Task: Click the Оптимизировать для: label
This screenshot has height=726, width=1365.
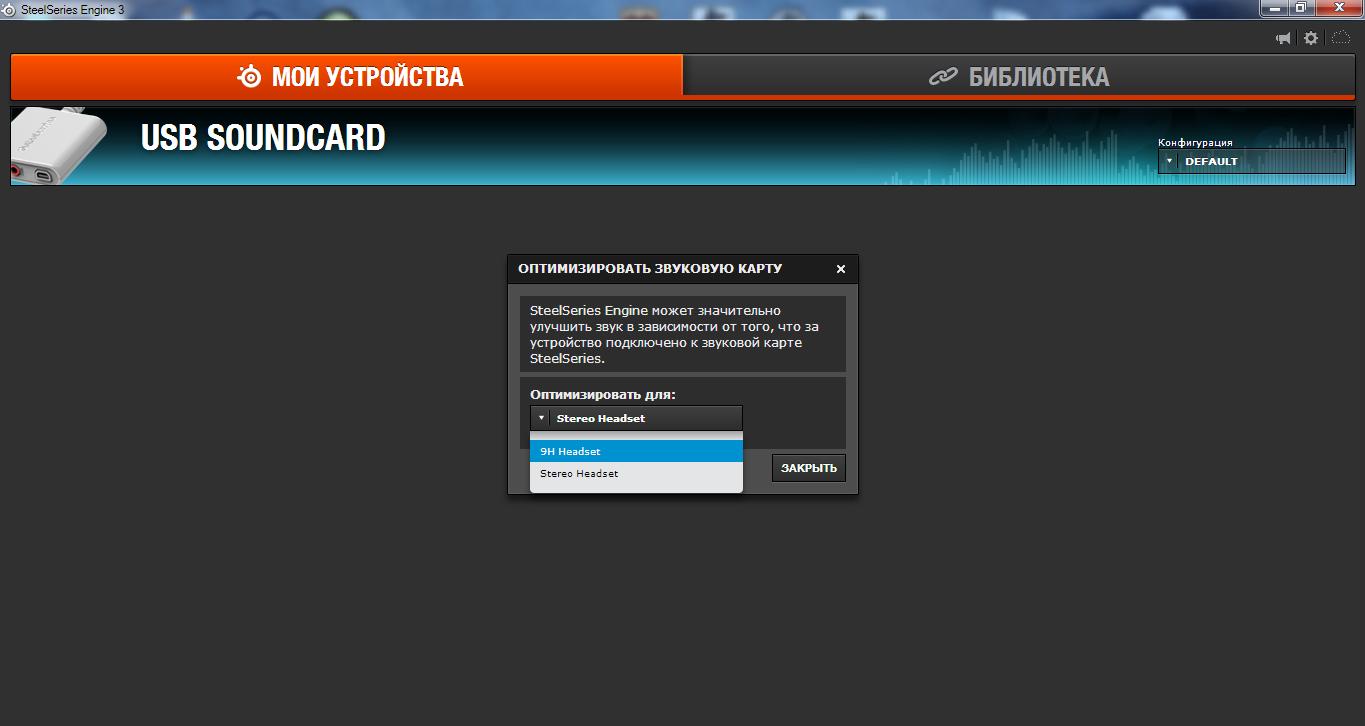Action: click(603, 395)
